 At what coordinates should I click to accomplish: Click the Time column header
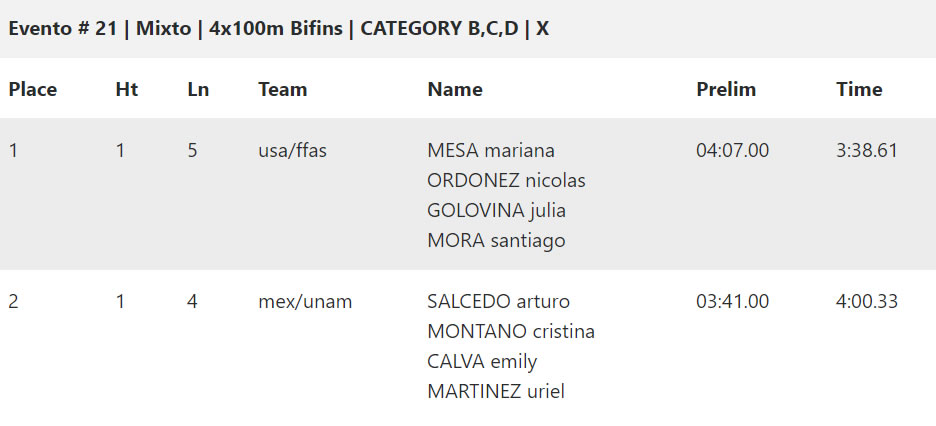[859, 89]
